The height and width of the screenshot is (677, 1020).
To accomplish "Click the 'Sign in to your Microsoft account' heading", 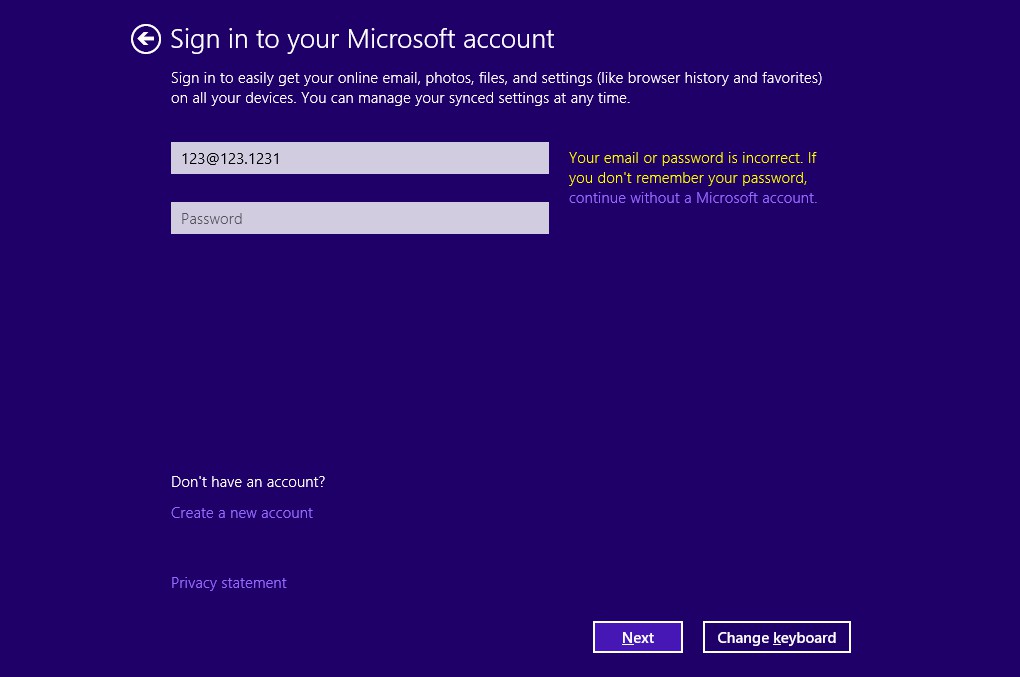I will tap(362, 39).
